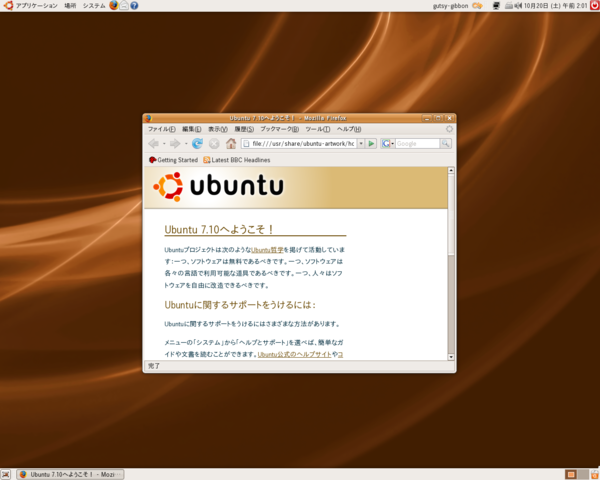This screenshot has height=480, width=600.
Task: Click the user switcher icon beside gutsy-gibbon
Action: tap(477, 5)
